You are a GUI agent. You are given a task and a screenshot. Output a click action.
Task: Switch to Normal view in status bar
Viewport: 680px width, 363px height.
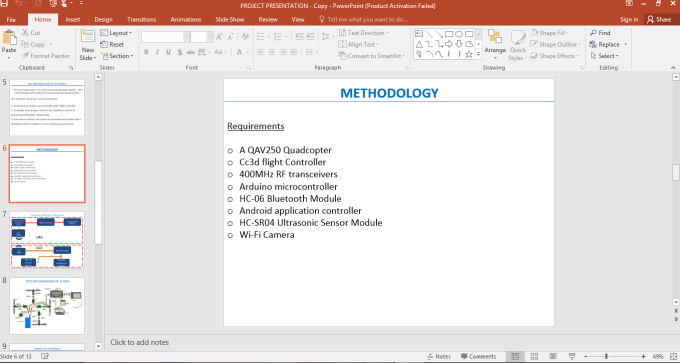coord(515,356)
